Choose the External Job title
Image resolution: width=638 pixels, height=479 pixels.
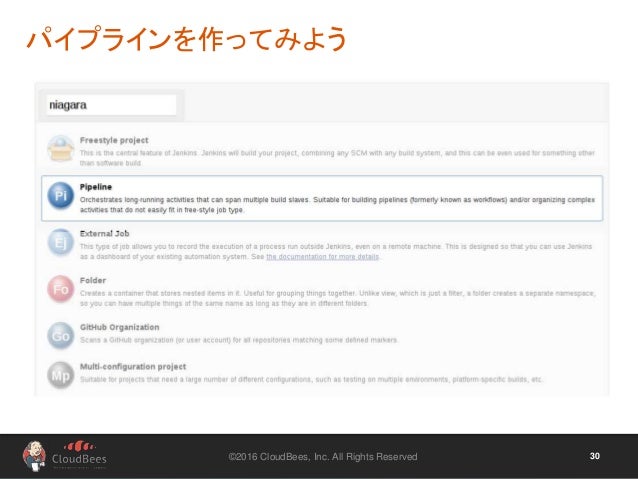coord(105,234)
